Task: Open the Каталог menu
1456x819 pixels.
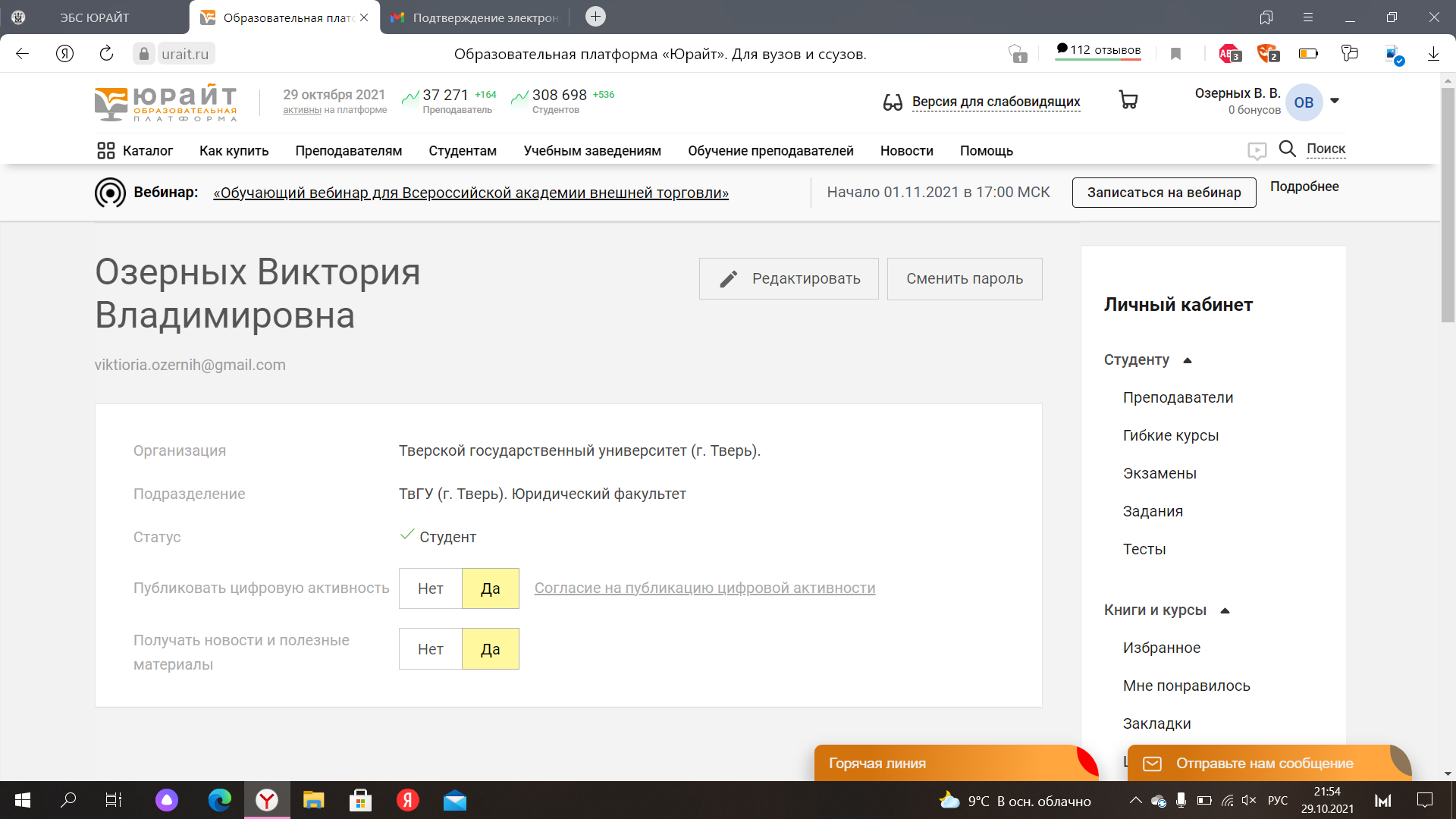Action: tap(147, 151)
